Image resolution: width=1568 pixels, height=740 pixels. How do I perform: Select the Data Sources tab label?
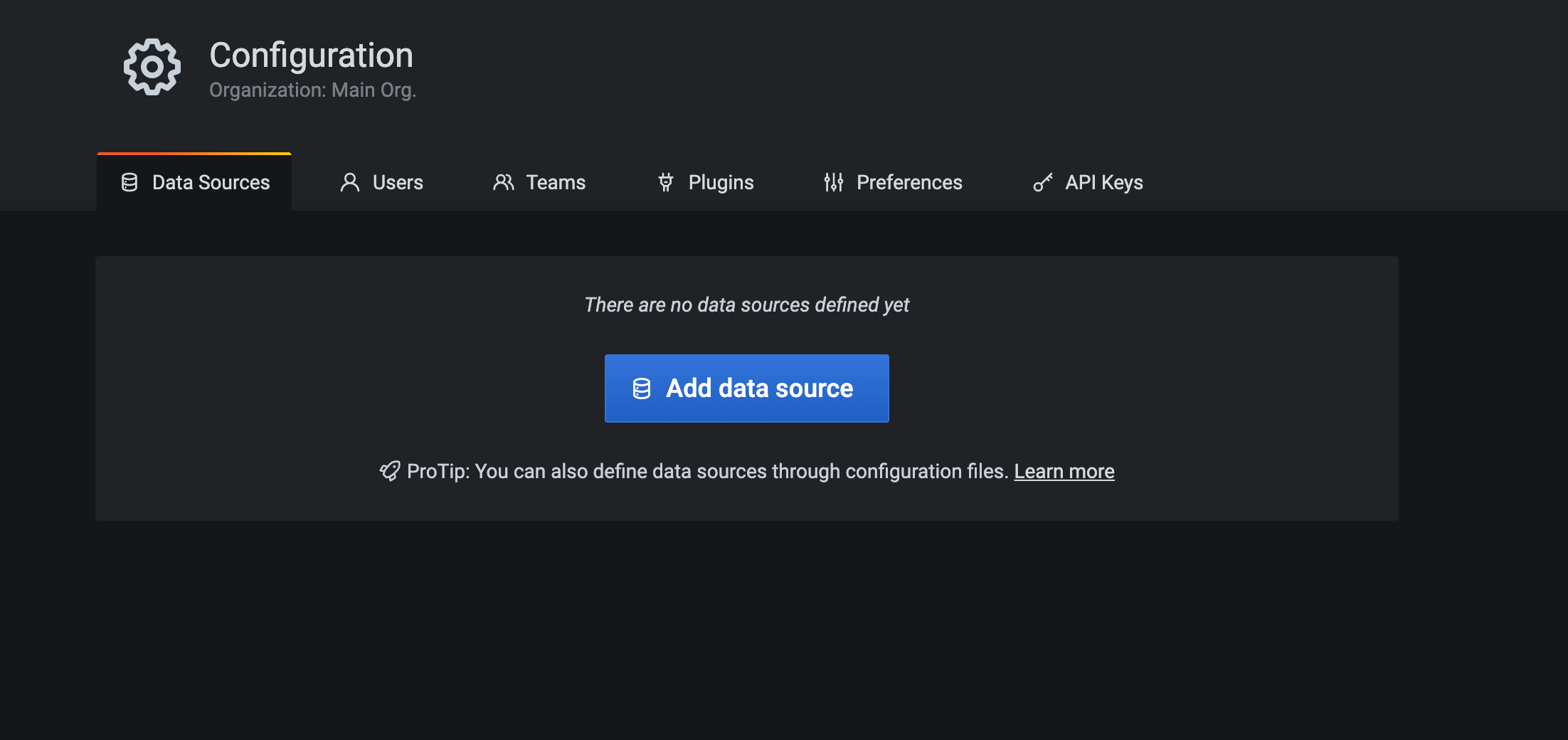pos(211,183)
